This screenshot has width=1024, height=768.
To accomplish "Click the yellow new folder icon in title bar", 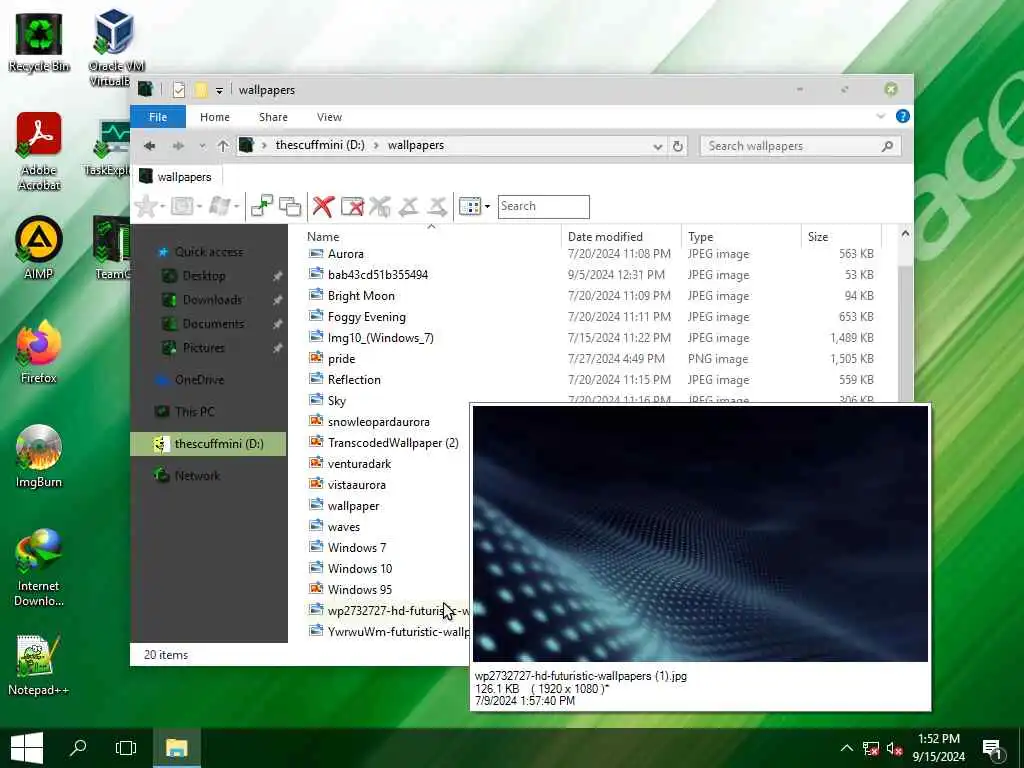I will (201, 90).
